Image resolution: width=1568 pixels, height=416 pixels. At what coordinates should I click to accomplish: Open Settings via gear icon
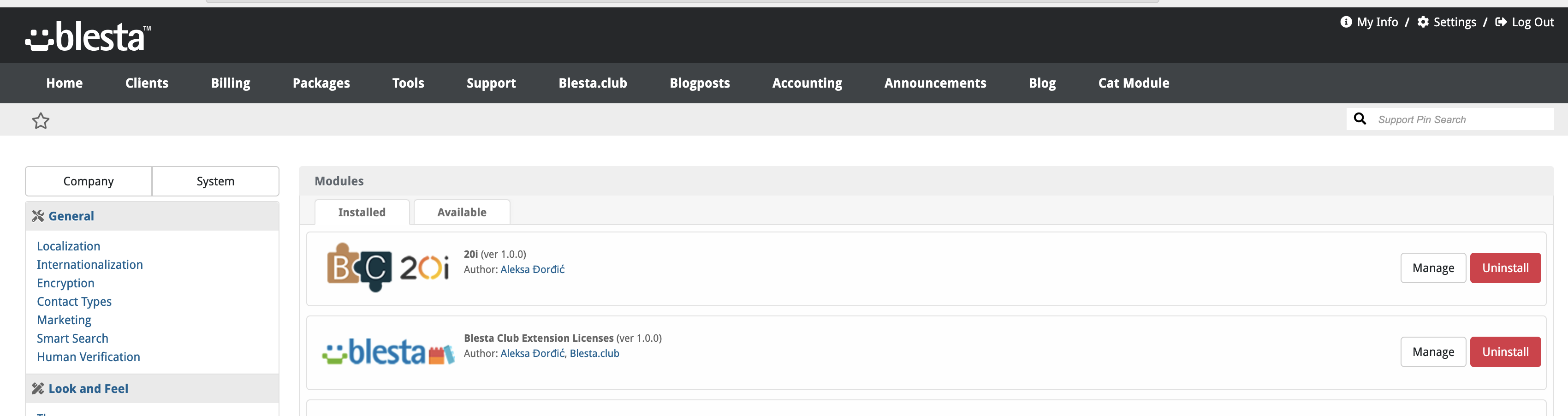click(1423, 22)
